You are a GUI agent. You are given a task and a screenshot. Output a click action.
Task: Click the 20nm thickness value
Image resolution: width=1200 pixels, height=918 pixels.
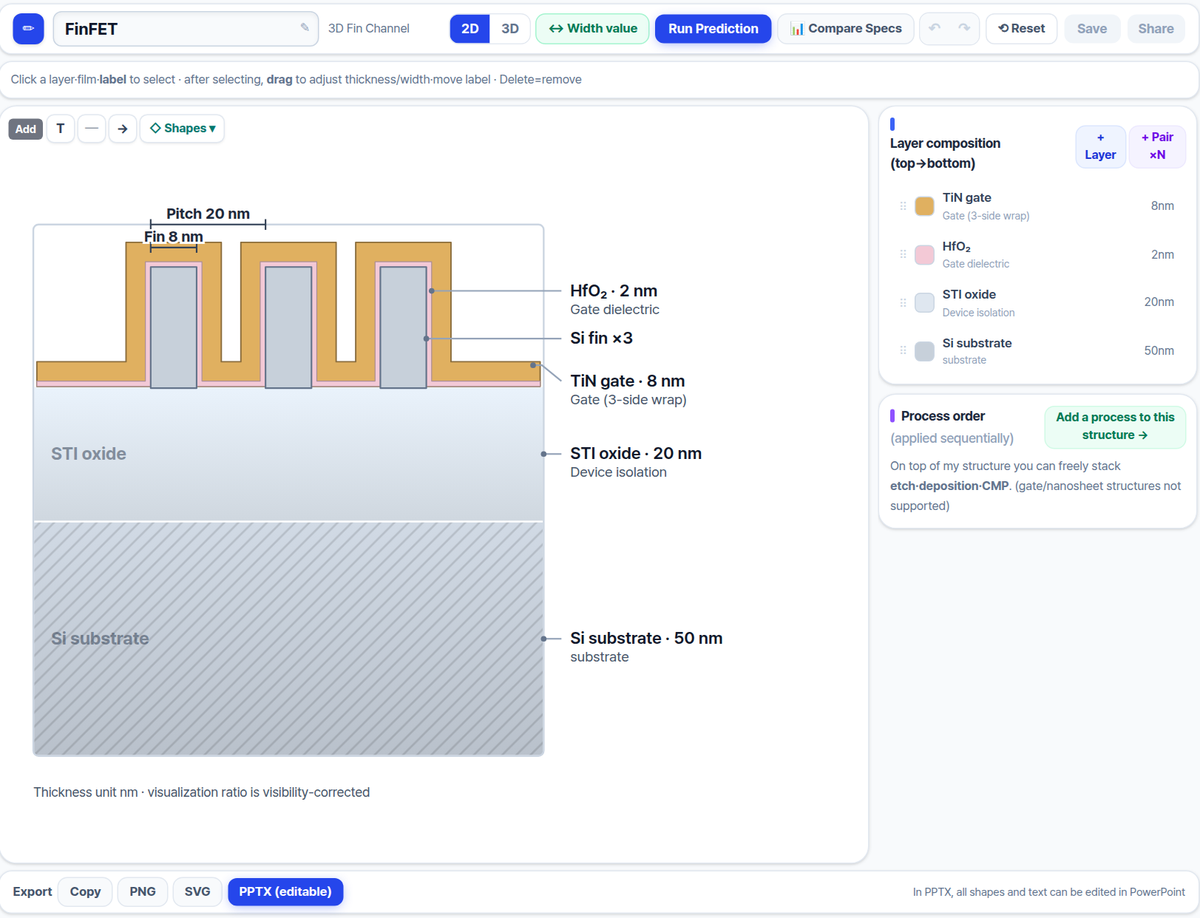click(x=1159, y=302)
